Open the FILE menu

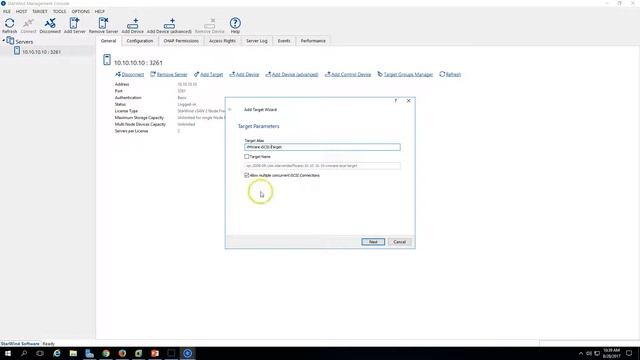(7, 11)
